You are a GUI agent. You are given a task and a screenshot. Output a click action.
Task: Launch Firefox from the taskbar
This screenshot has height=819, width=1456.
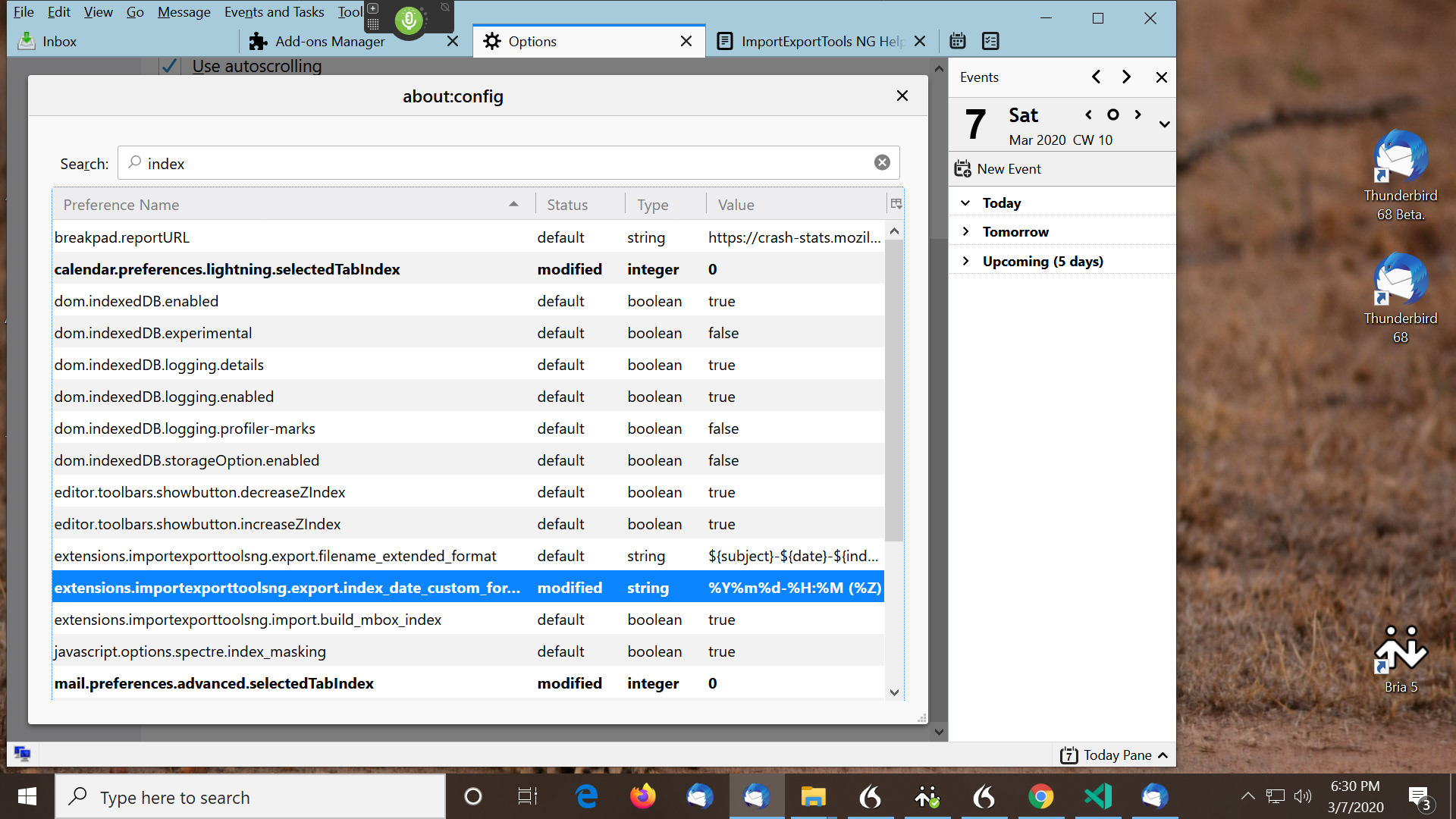pyautogui.click(x=642, y=796)
